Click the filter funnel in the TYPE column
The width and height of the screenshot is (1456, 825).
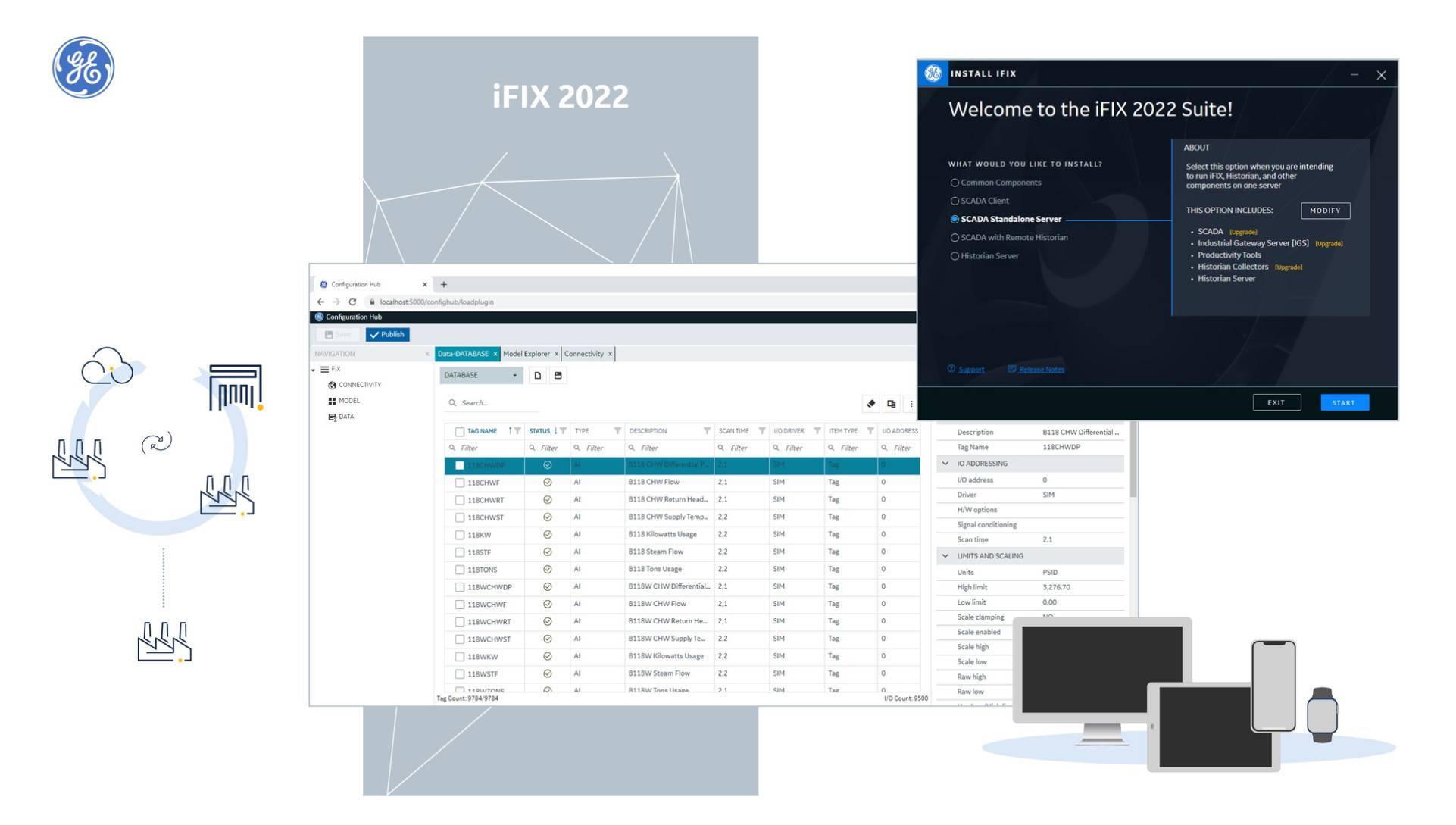tap(617, 431)
